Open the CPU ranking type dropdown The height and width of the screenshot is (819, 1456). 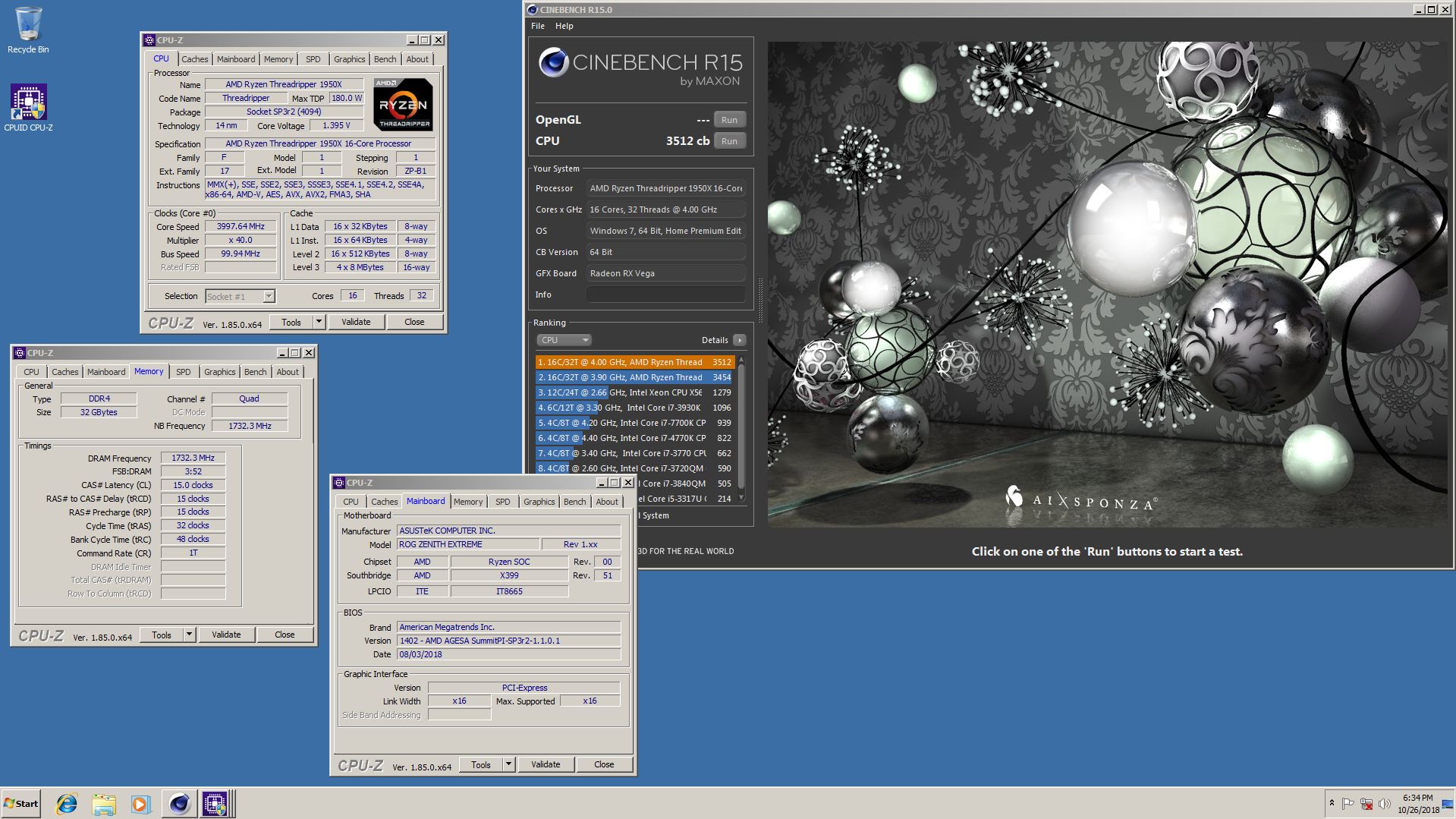tap(564, 340)
